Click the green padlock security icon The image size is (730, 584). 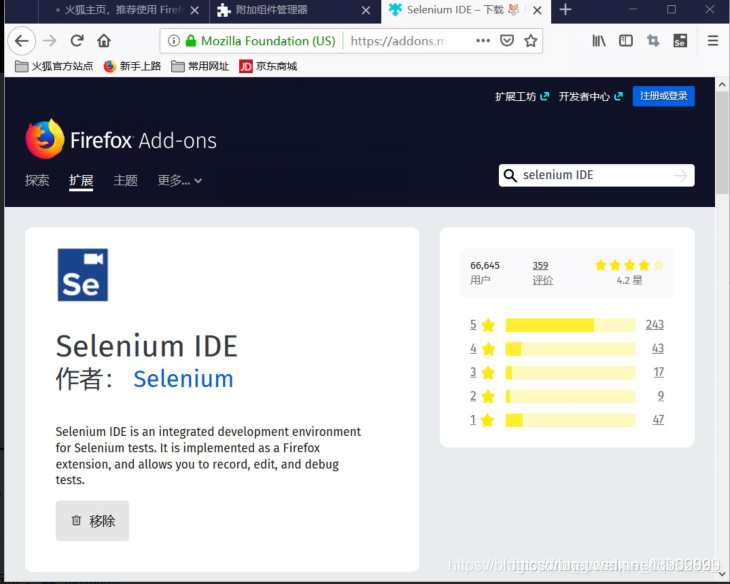[x=190, y=41]
